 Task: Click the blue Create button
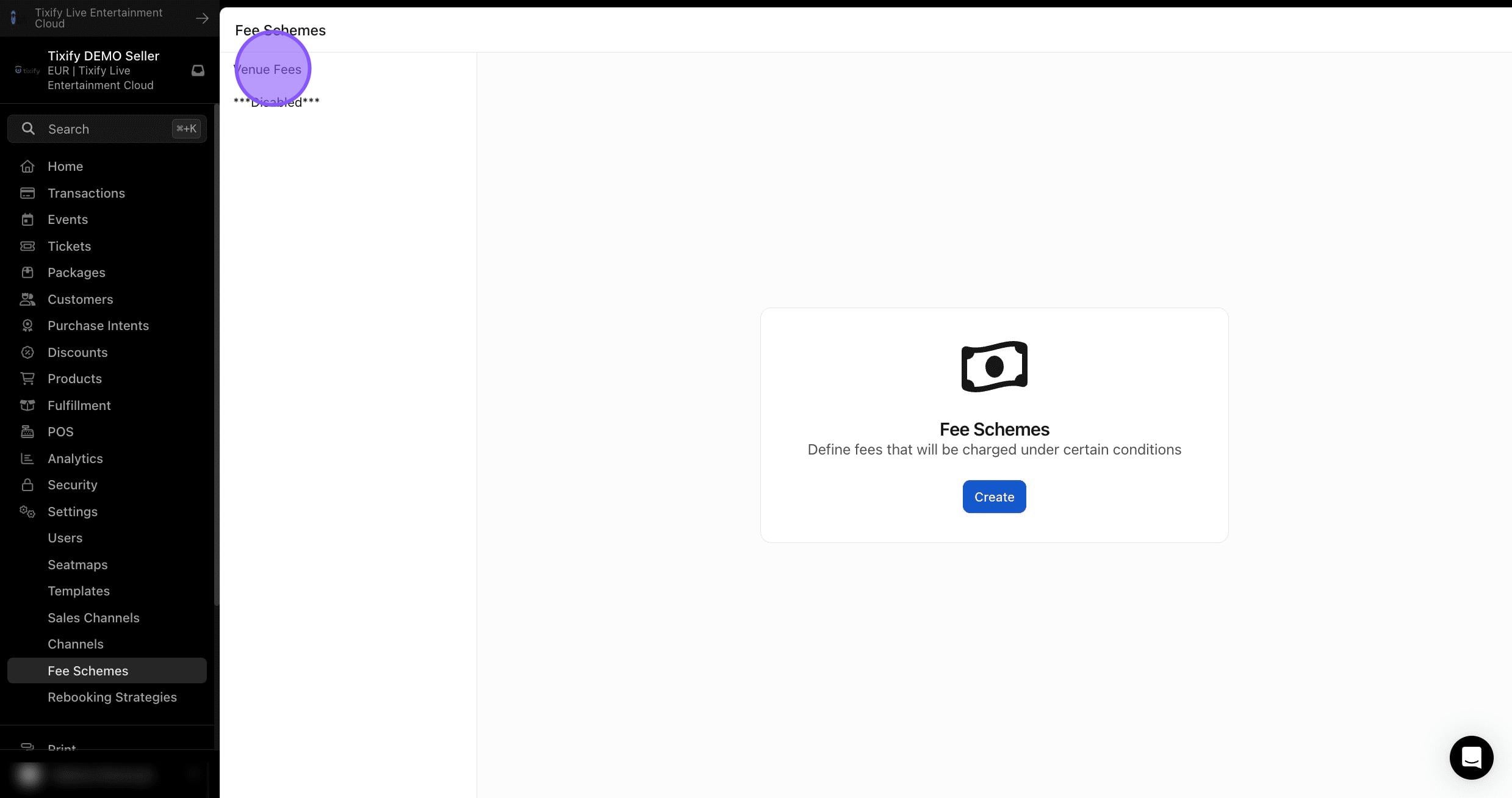[x=994, y=497]
